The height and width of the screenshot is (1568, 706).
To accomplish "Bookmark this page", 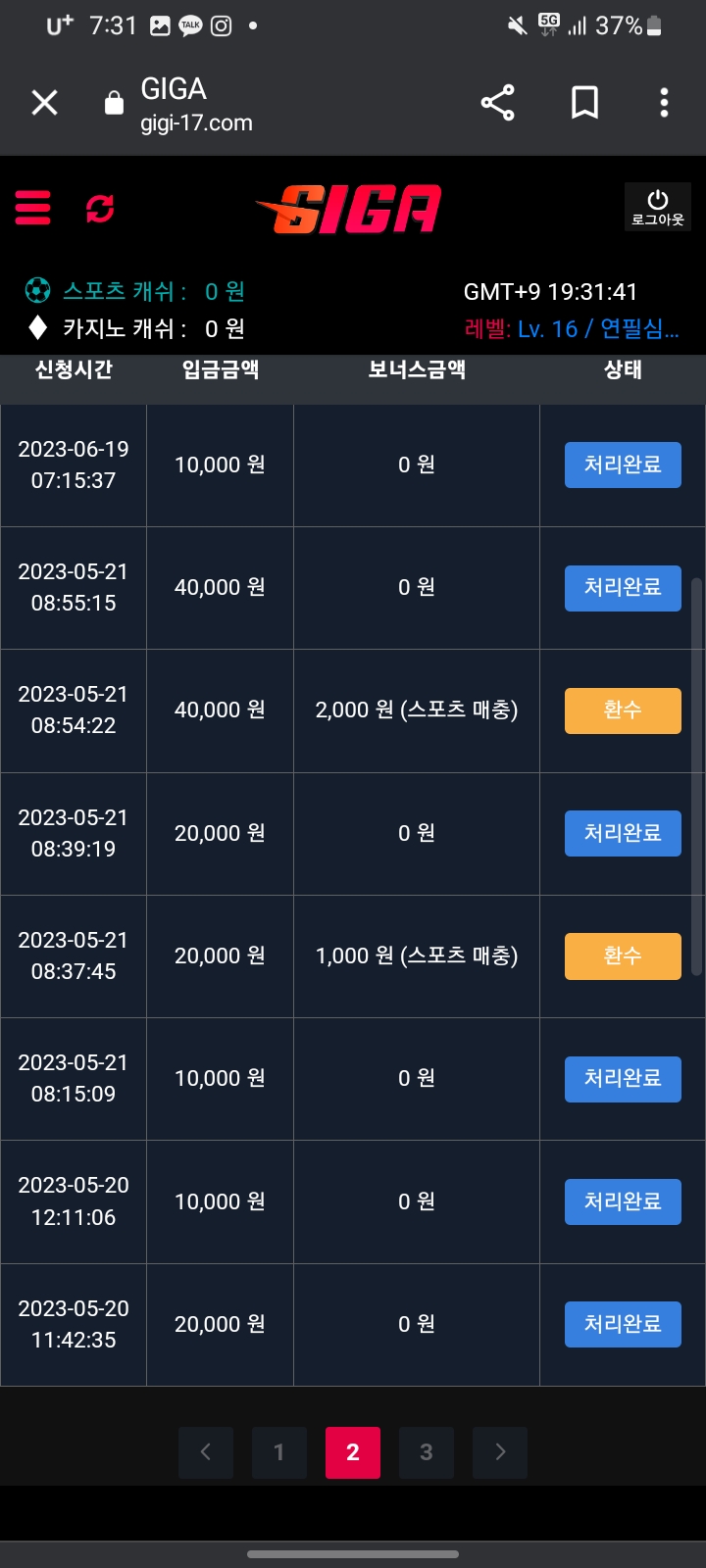I will tap(584, 103).
